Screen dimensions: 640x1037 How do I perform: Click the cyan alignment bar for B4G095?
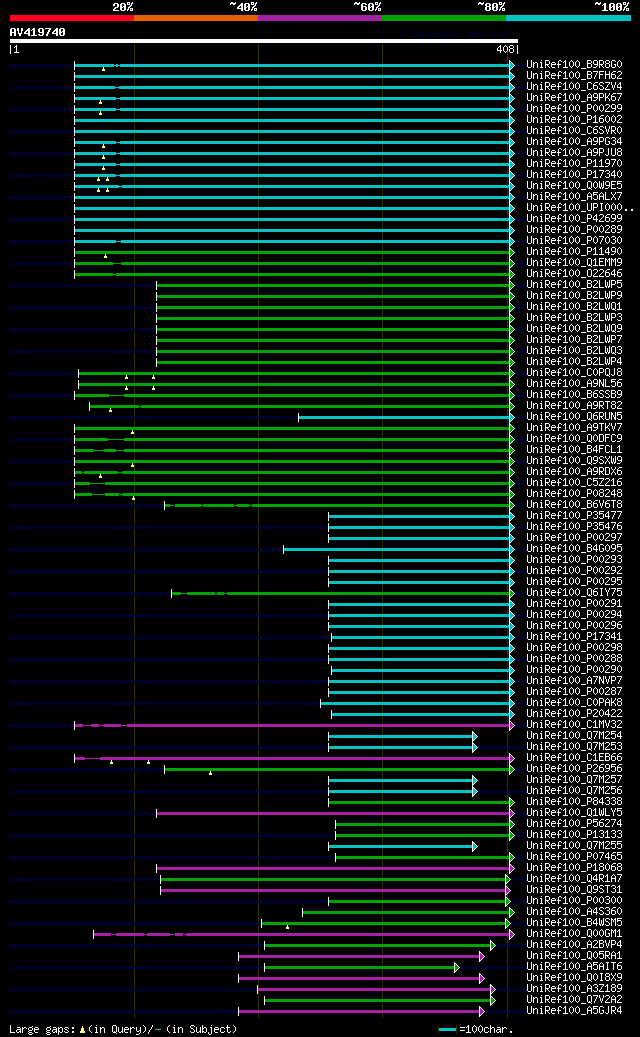(397, 549)
